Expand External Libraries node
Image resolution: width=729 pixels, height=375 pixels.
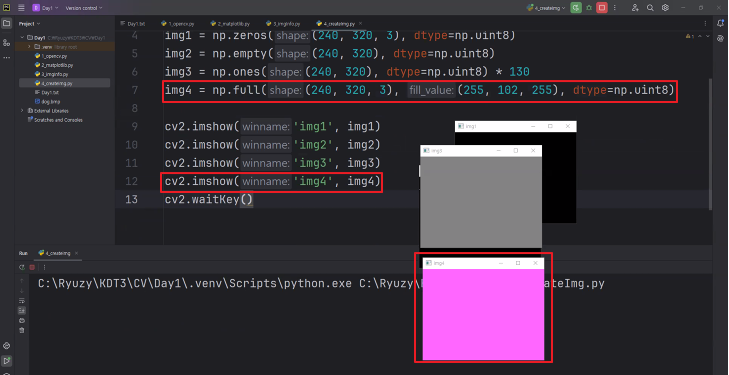22,111
